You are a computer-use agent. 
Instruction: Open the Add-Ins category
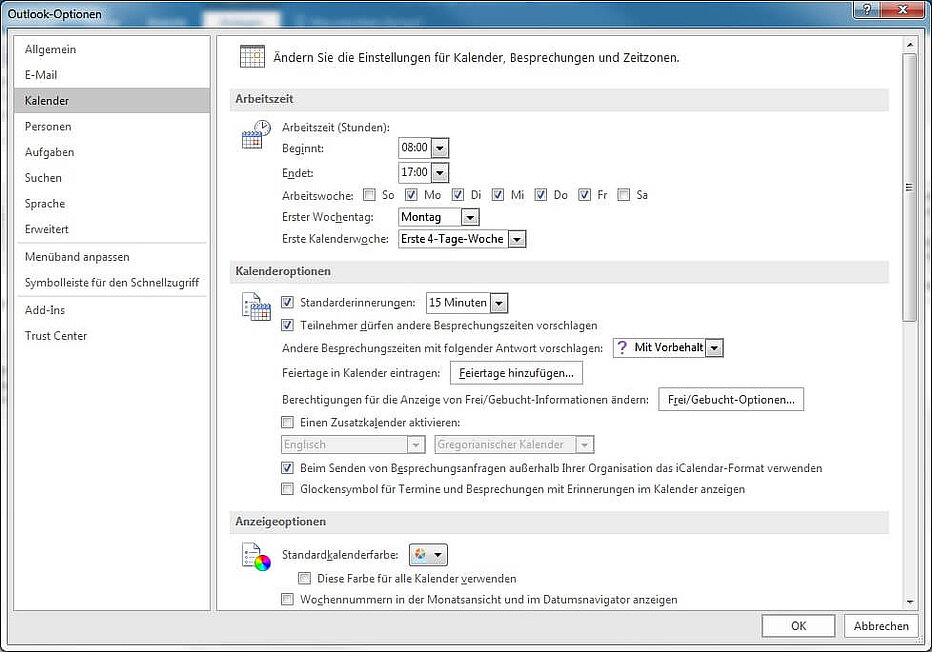[112, 310]
